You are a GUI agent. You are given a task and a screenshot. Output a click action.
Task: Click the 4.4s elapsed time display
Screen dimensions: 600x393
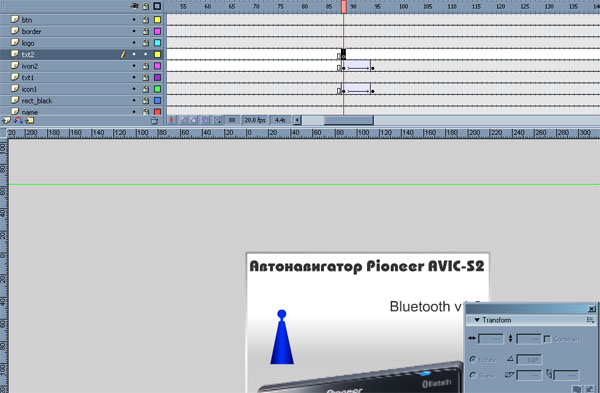[x=280, y=120]
